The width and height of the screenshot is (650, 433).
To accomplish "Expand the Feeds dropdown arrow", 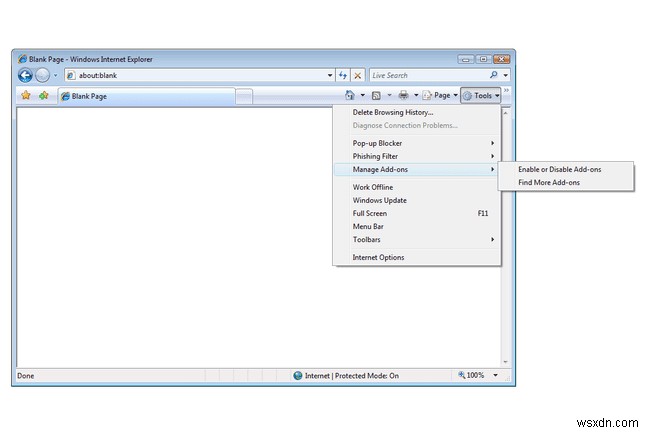I will pos(389,96).
